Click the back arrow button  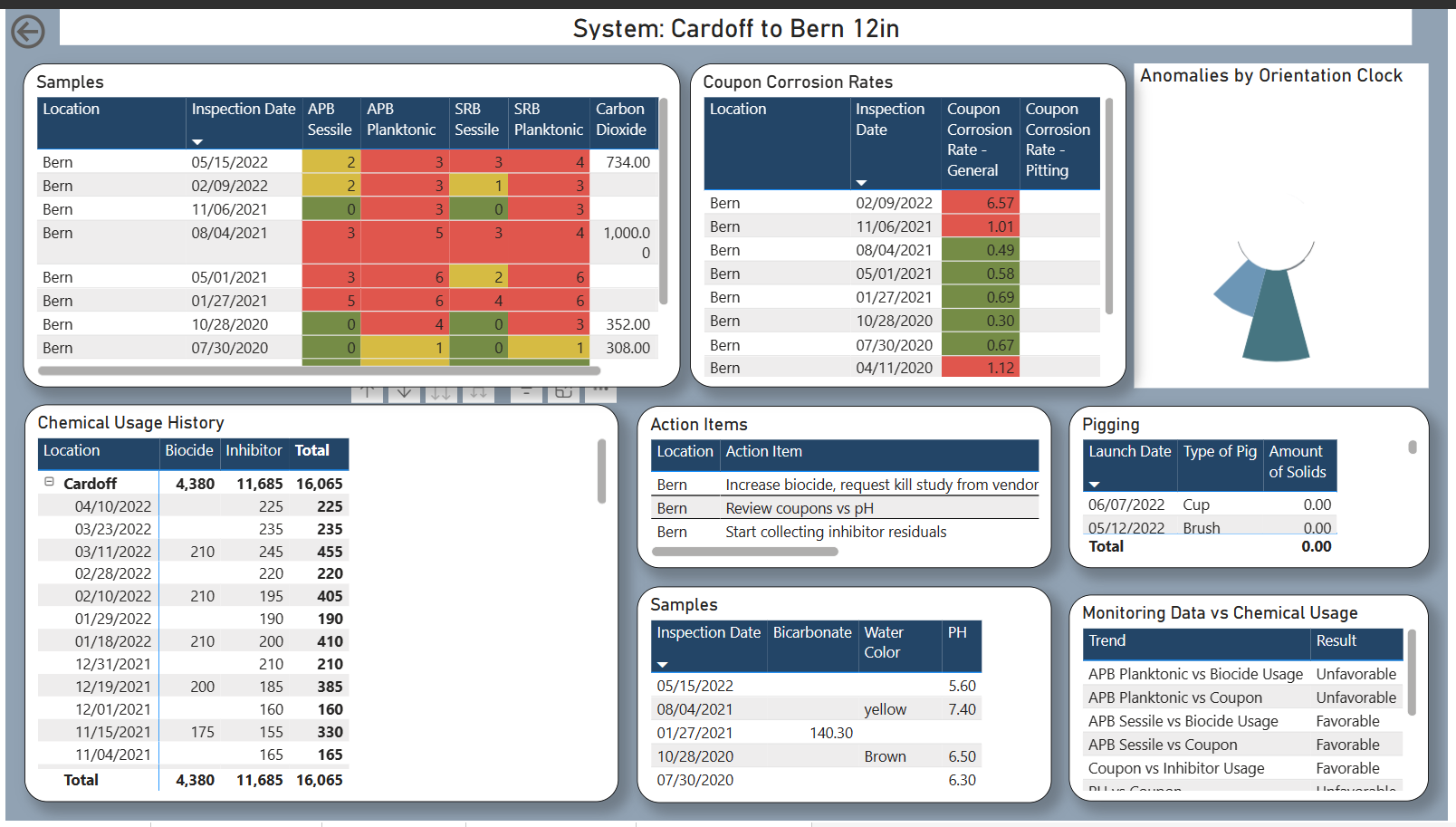[28, 32]
